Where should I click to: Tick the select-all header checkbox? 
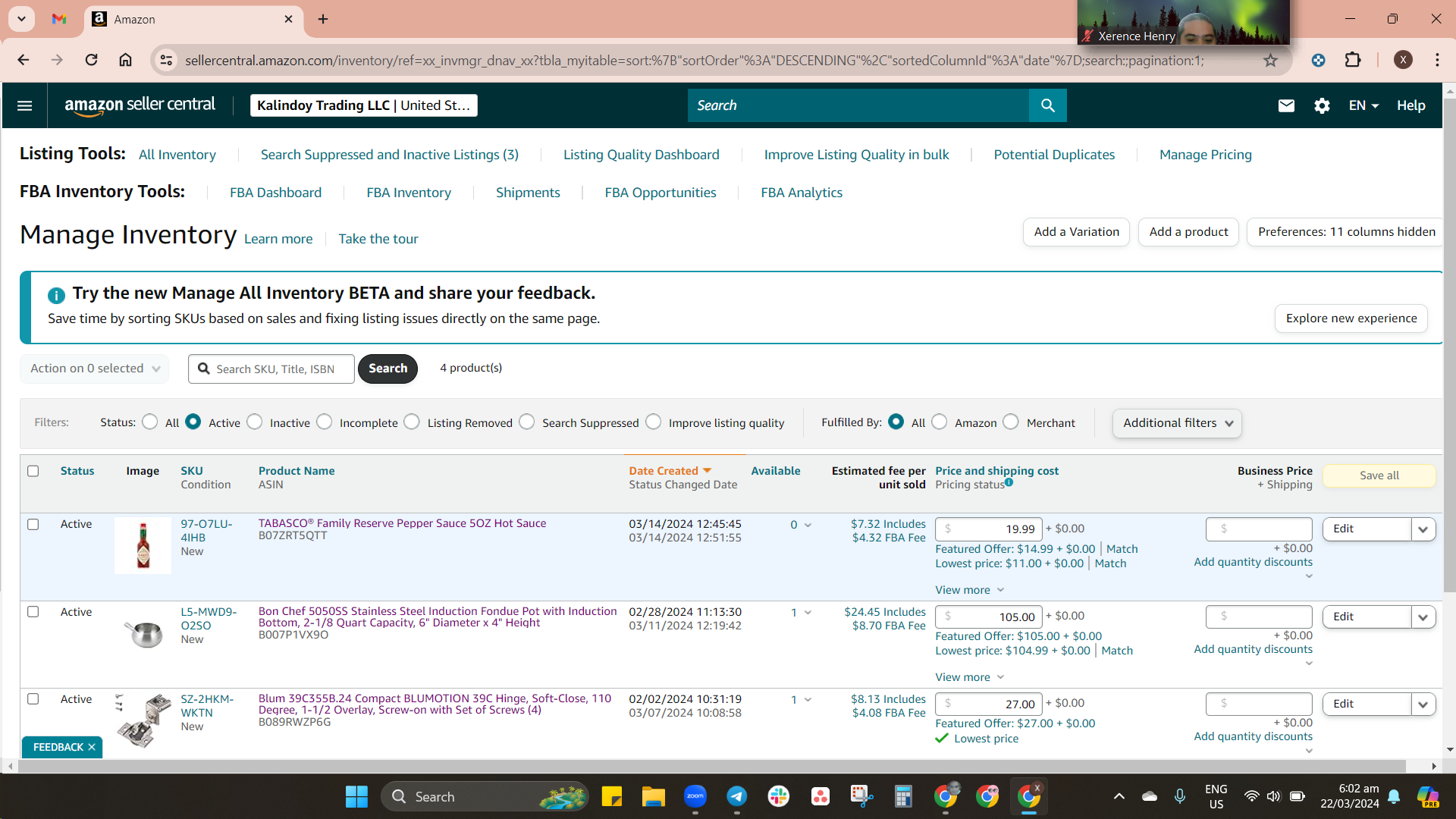coord(33,471)
